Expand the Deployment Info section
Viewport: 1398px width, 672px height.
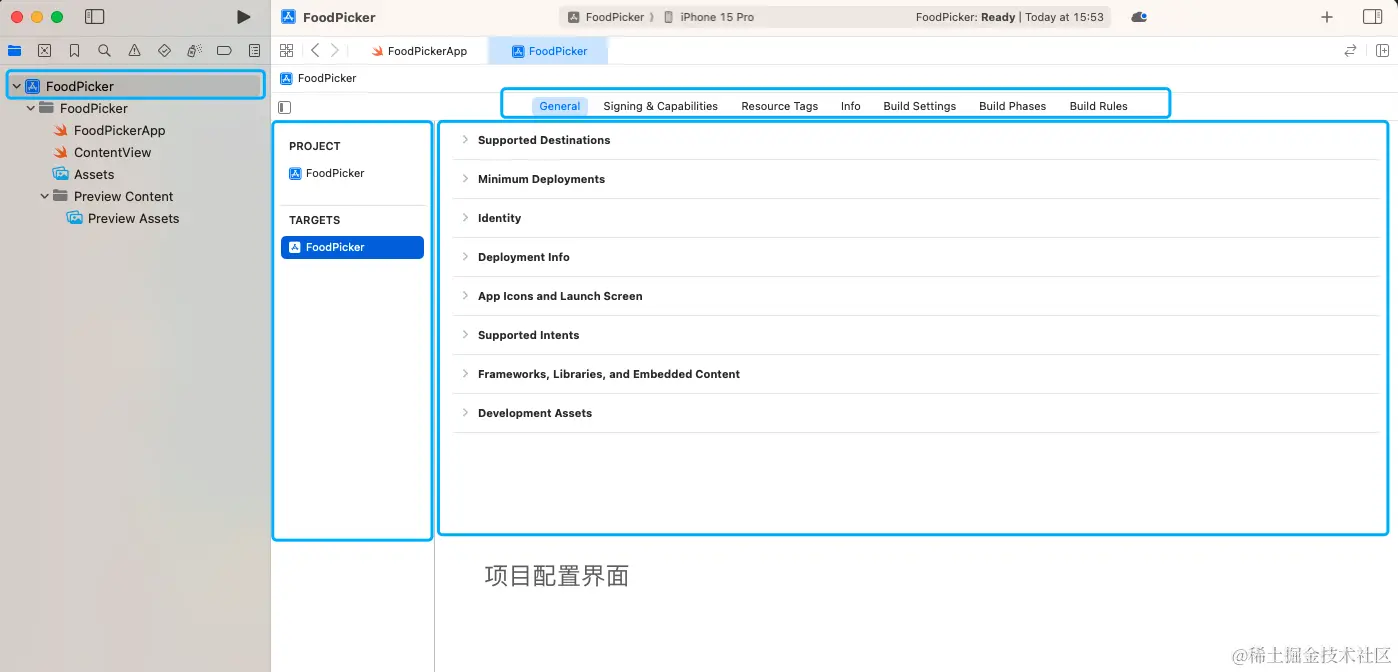tap(465, 257)
